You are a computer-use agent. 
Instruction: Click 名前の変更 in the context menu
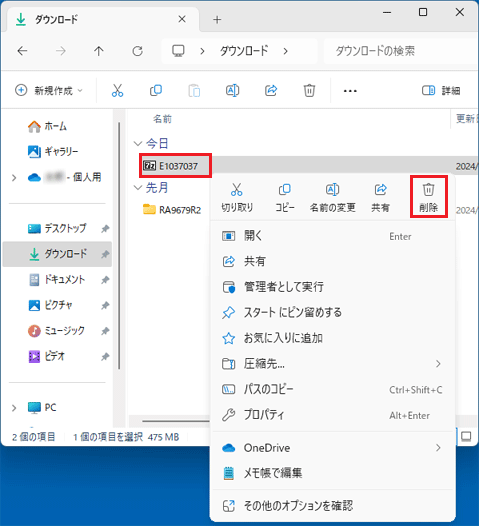point(332,198)
